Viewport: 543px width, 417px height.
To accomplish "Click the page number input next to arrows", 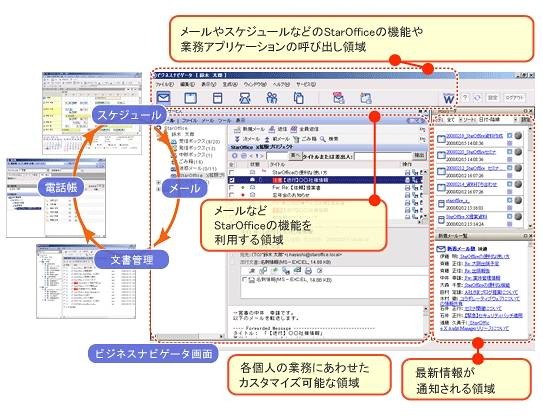I will coord(277,156).
